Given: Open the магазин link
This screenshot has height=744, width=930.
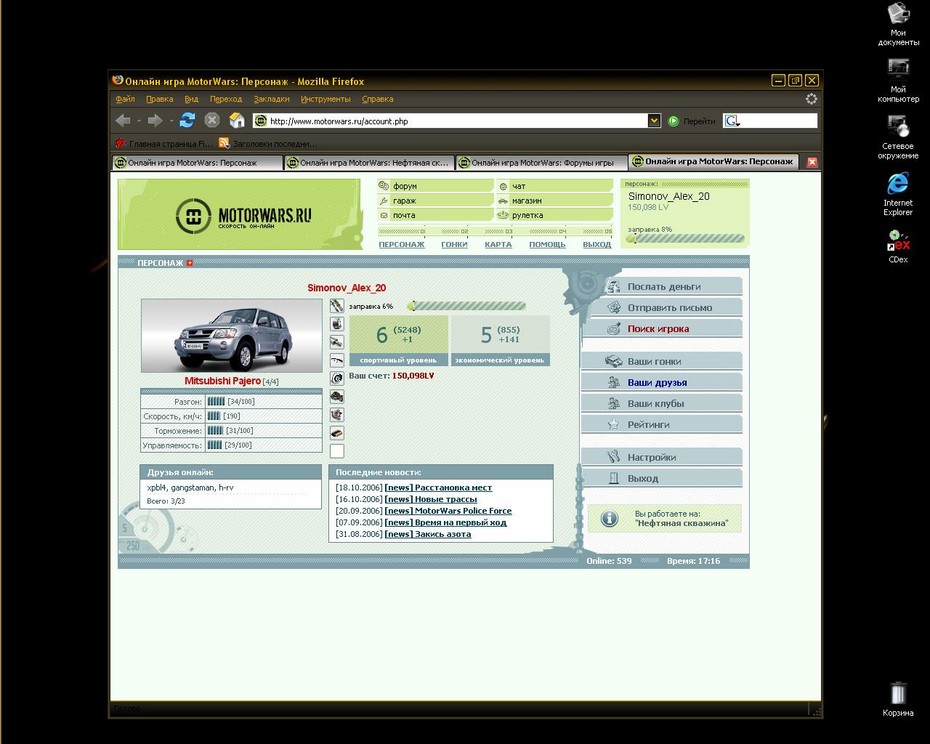Looking at the screenshot, I should coord(555,201).
